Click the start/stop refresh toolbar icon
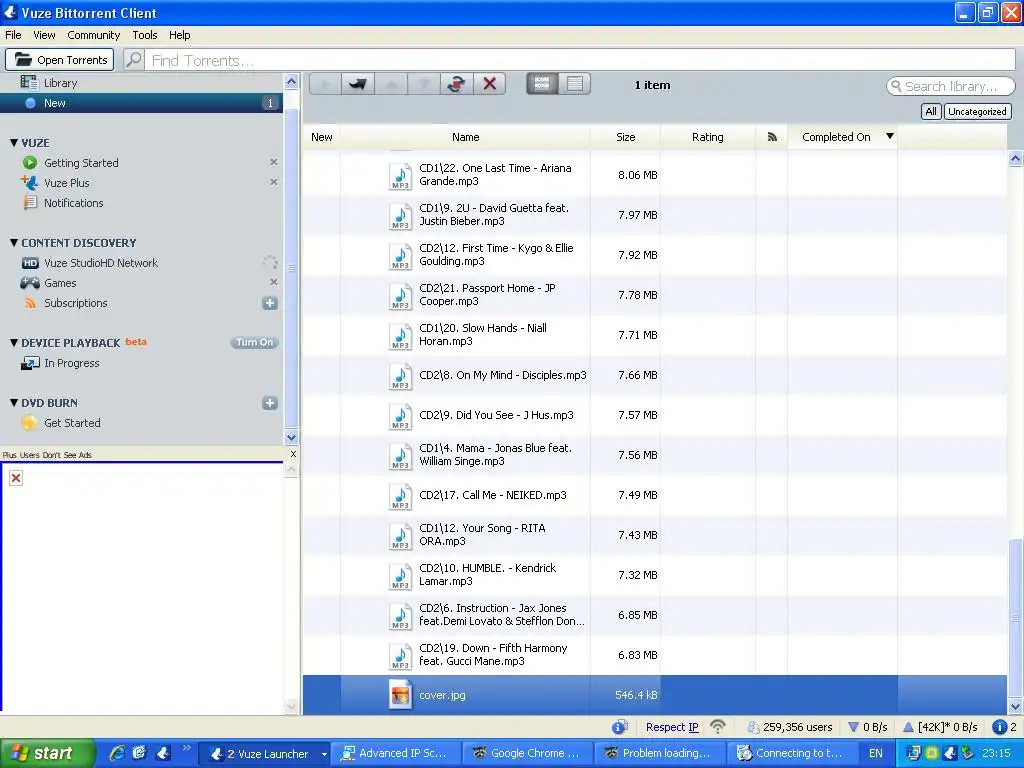This screenshot has height=768, width=1024. tap(456, 84)
